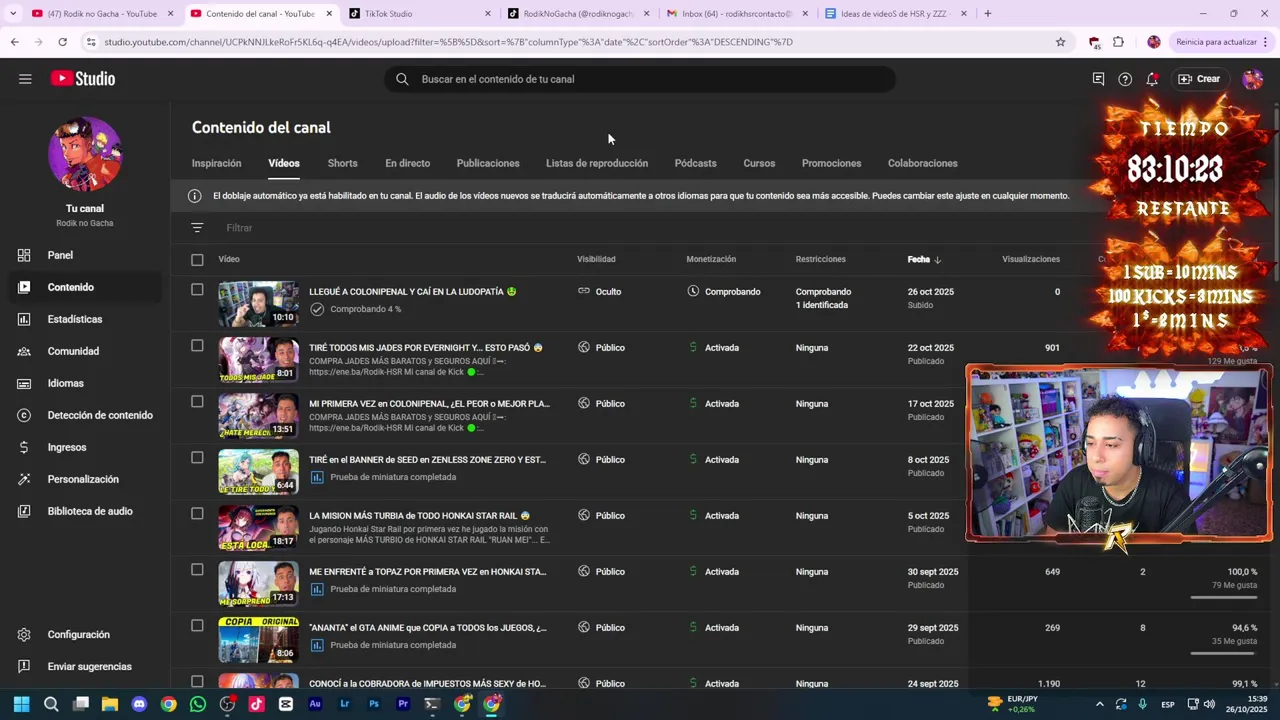
Task: Open Panel in the sidebar
Action: (x=85, y=255)
